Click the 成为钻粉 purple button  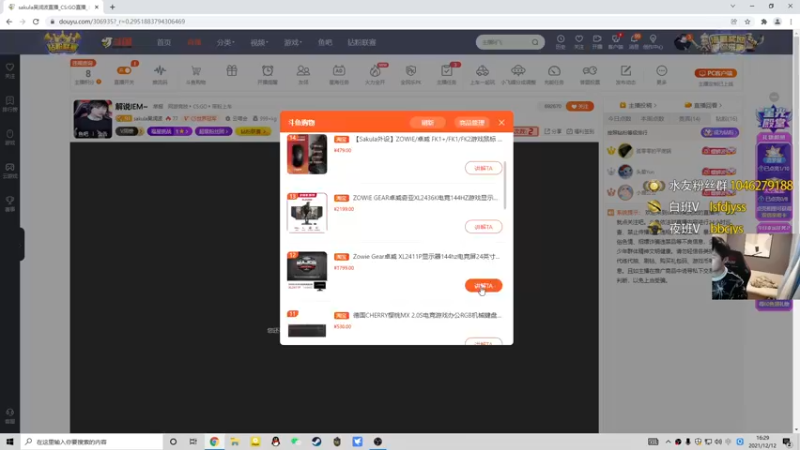(x=719, y=132)
